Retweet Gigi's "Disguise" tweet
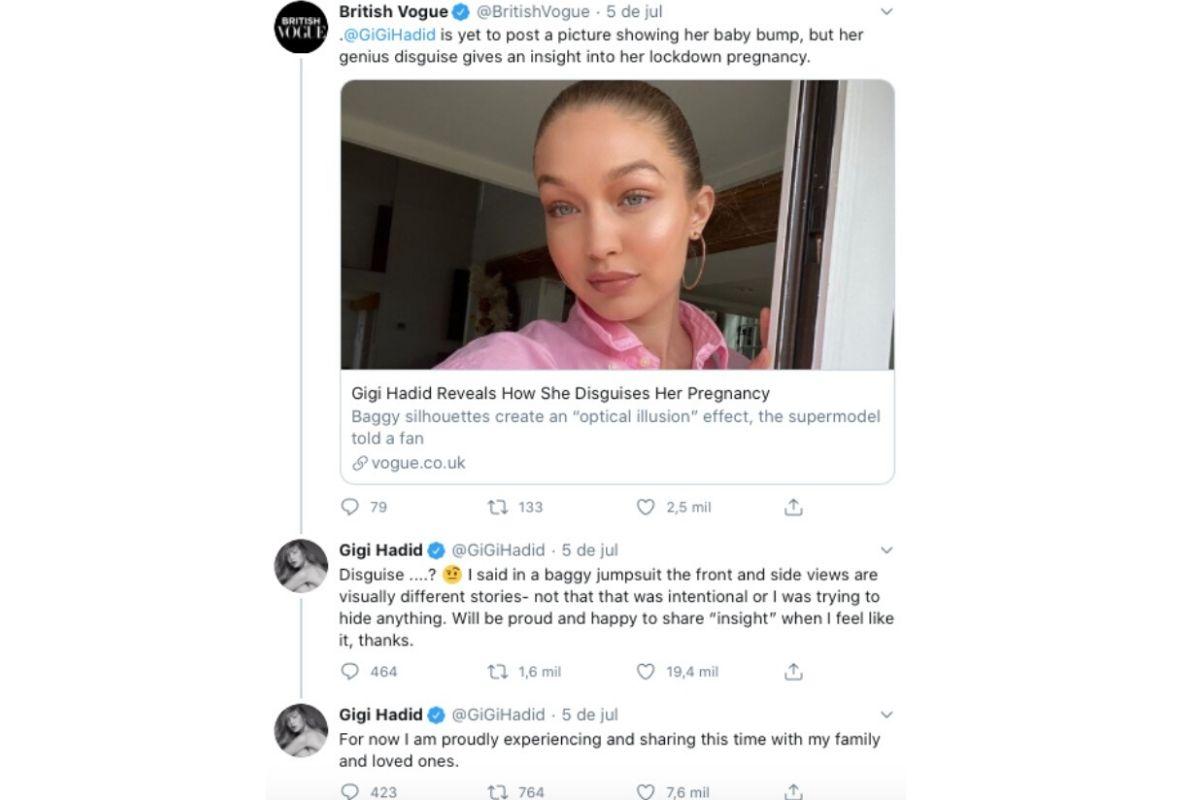 [x=497, y=672]
